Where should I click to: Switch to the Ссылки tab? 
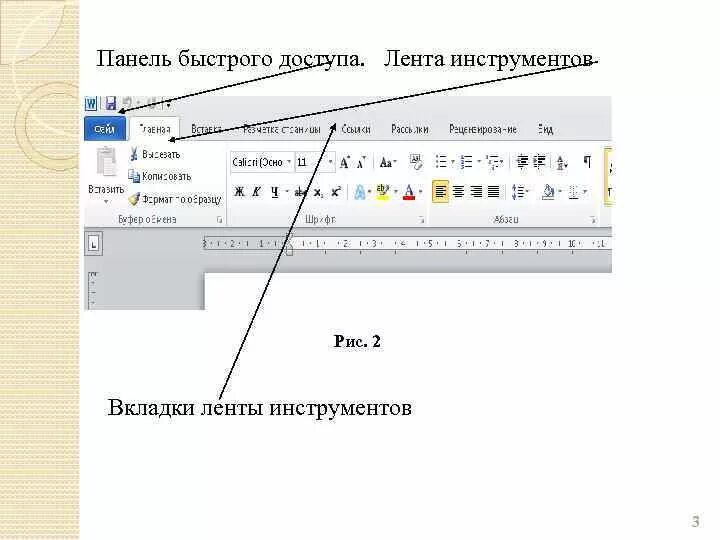(355, 129)
